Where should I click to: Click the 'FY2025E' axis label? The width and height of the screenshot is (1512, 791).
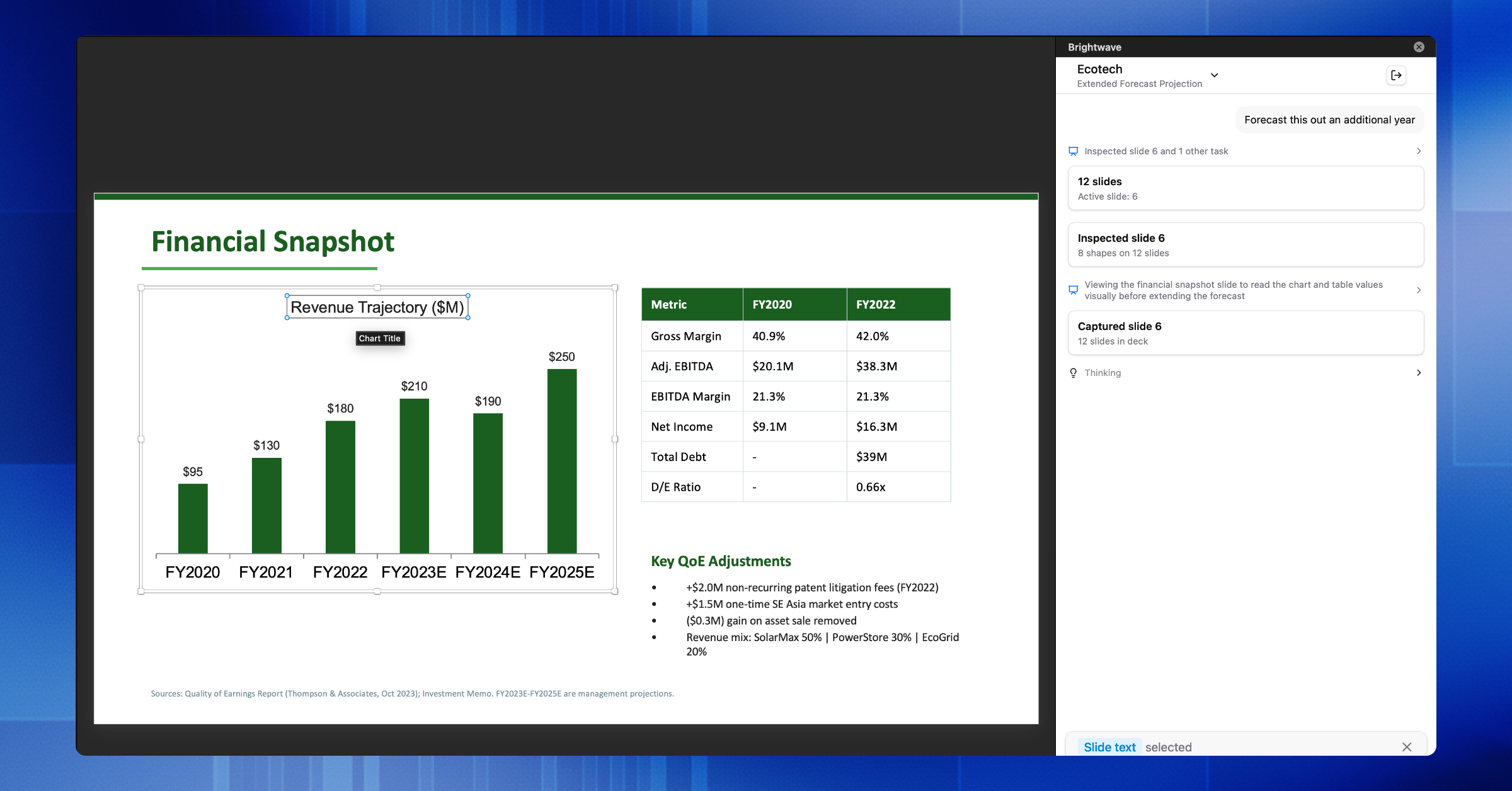pyautogui.click(x=562, y=572)
